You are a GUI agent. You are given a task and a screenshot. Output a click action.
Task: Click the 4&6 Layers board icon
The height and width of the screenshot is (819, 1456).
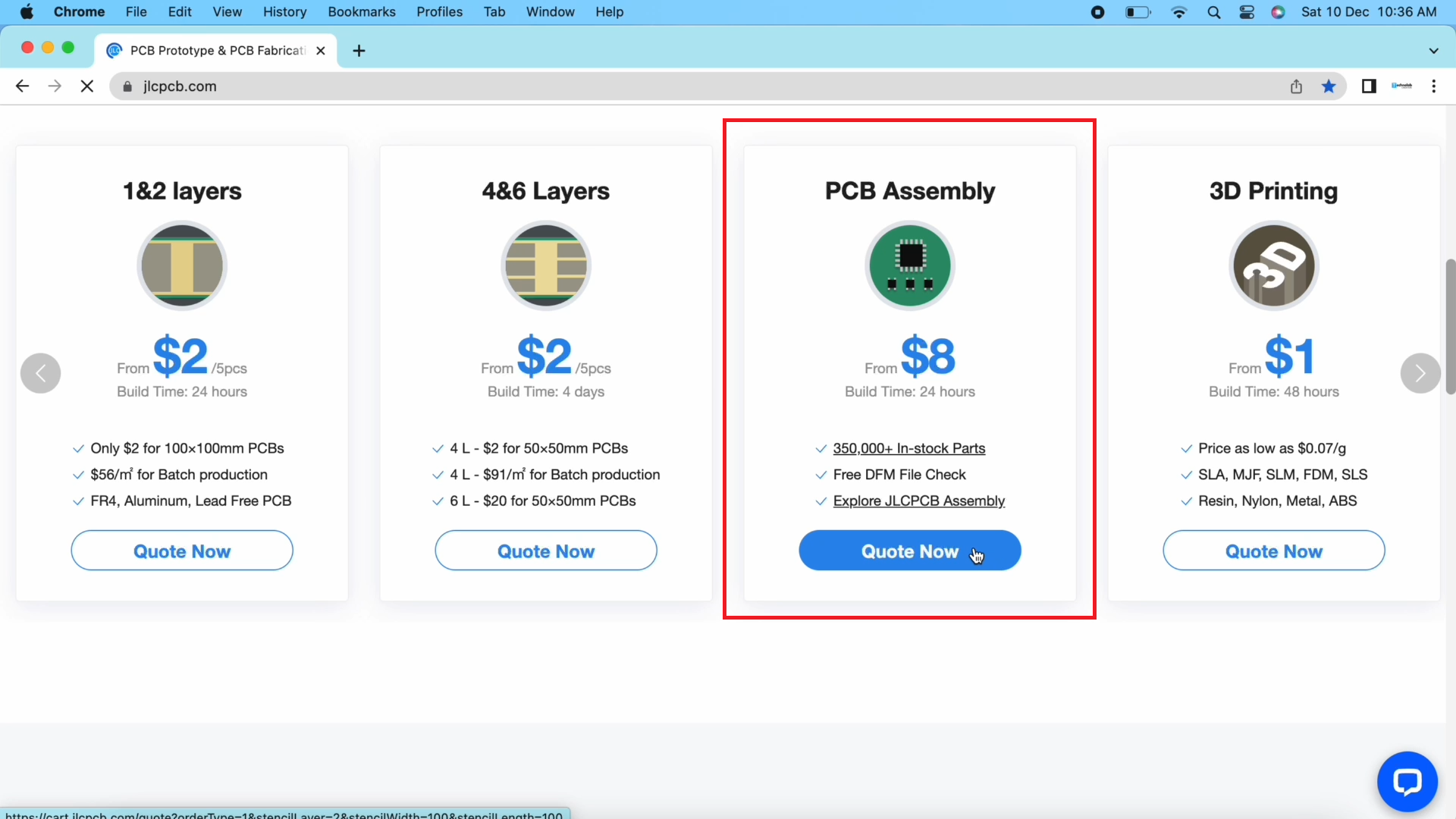click(546, 265)
